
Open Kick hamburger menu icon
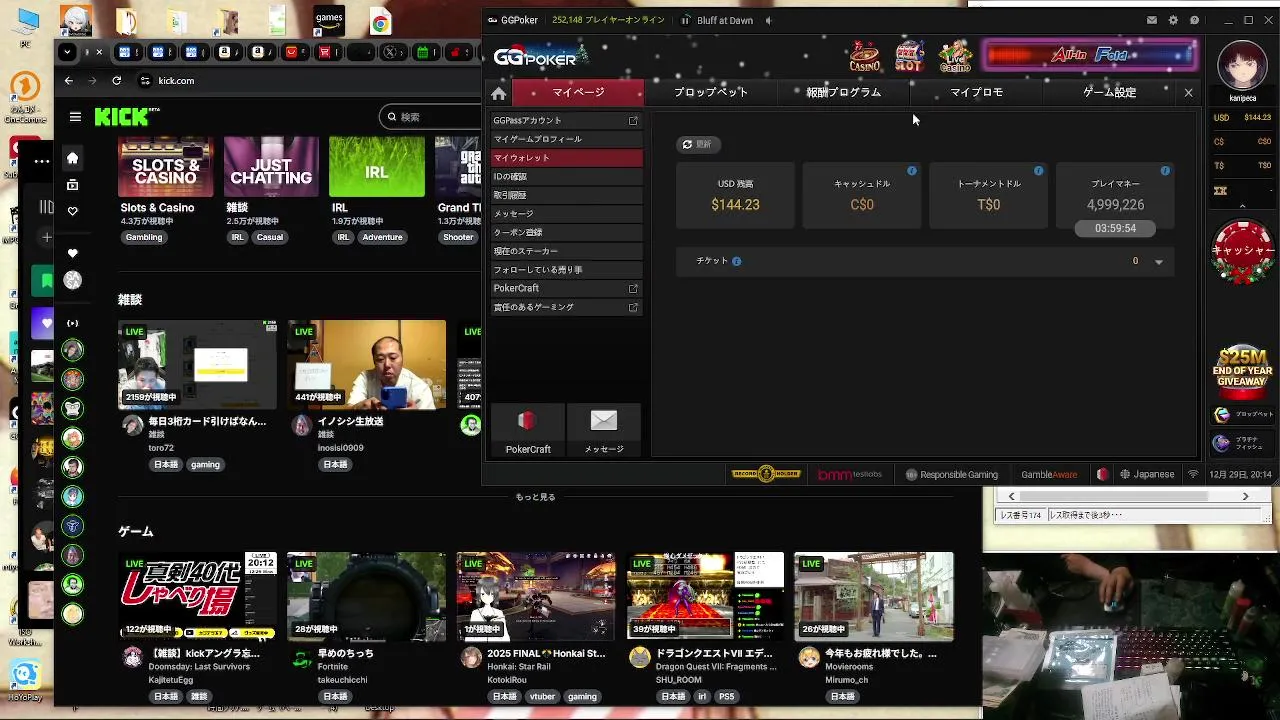click(x=75, y=117)
